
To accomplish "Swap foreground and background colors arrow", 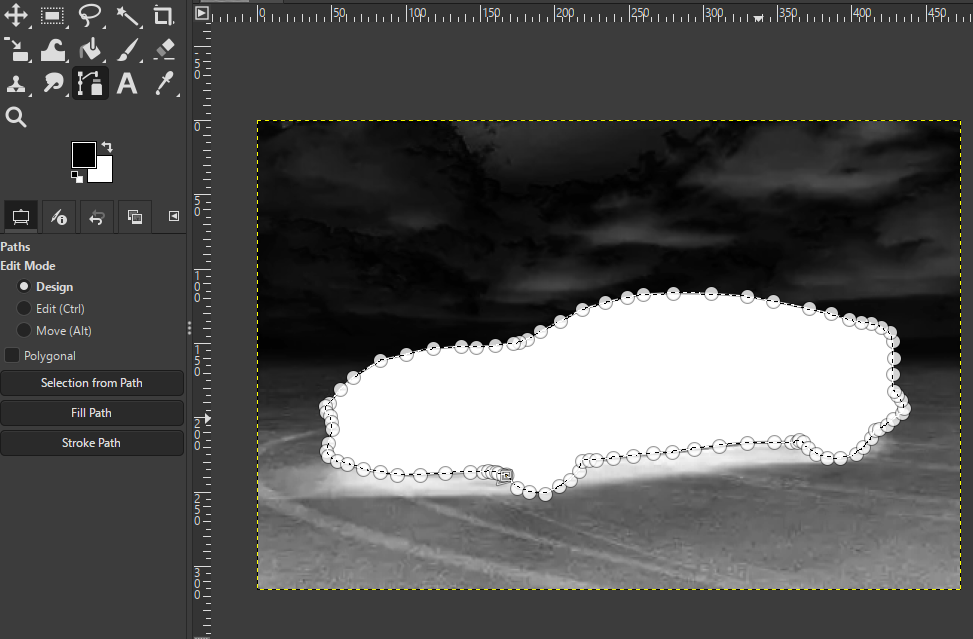I will click(x=107, y=147).
